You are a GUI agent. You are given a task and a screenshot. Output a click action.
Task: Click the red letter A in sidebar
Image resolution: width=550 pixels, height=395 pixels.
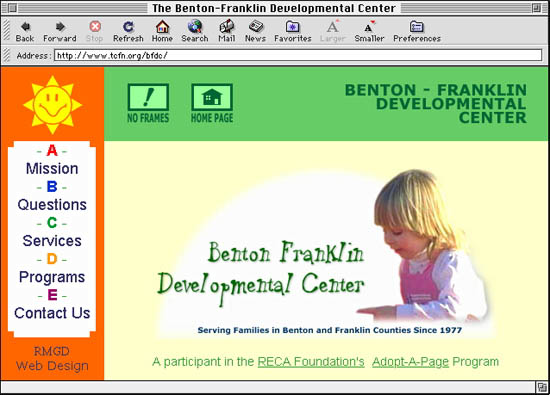click(52, 150)
